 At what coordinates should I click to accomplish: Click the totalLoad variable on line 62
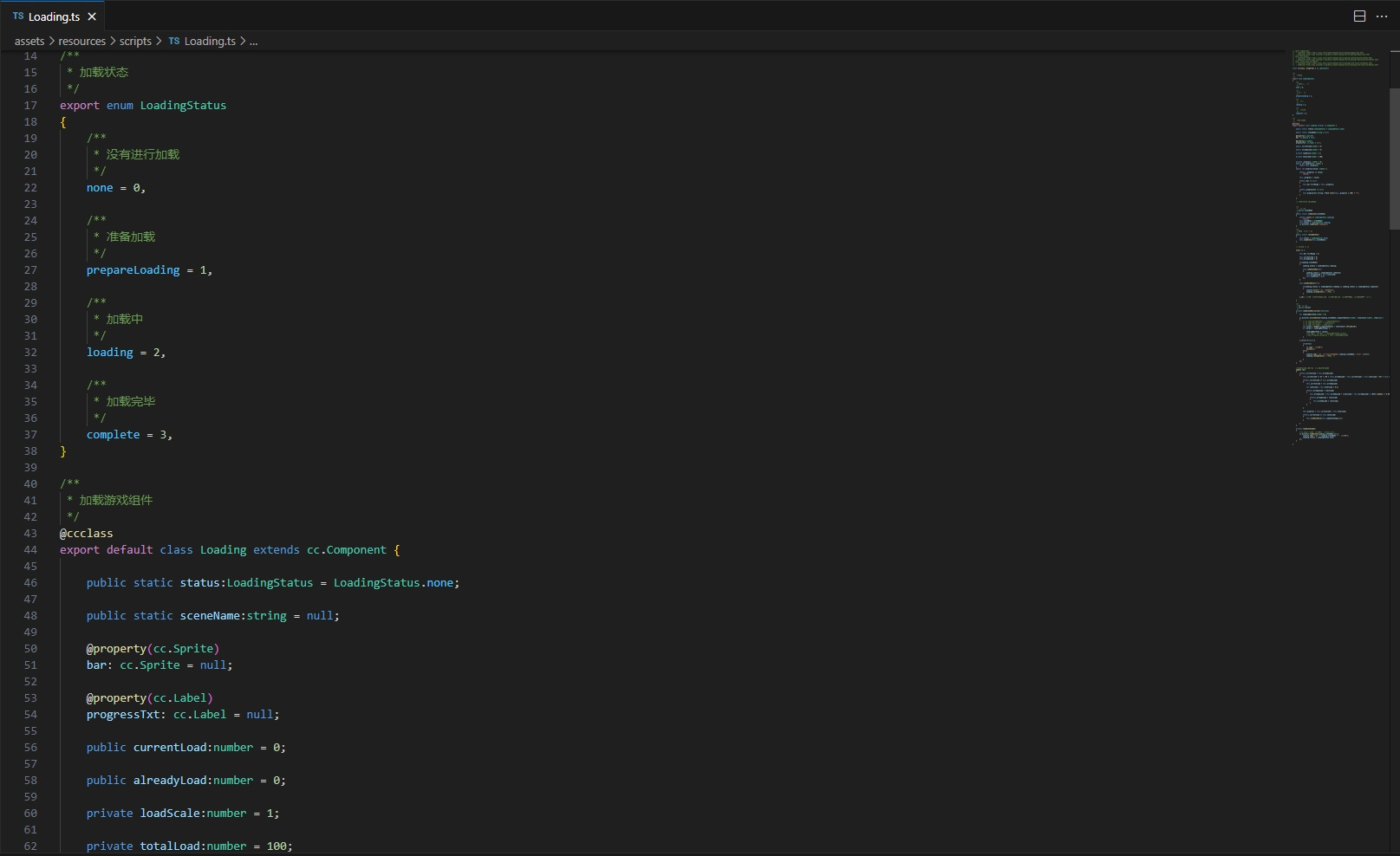click(170, 846)
